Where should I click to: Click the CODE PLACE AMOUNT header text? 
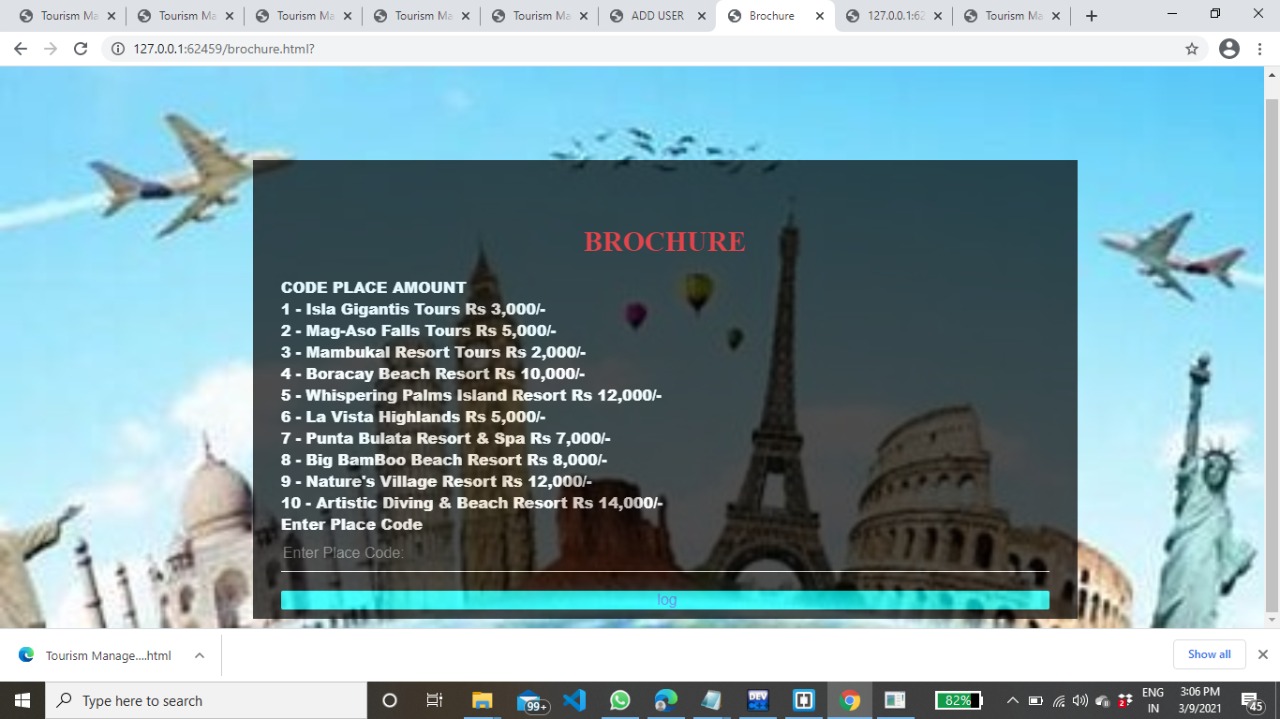coord(373,288)
